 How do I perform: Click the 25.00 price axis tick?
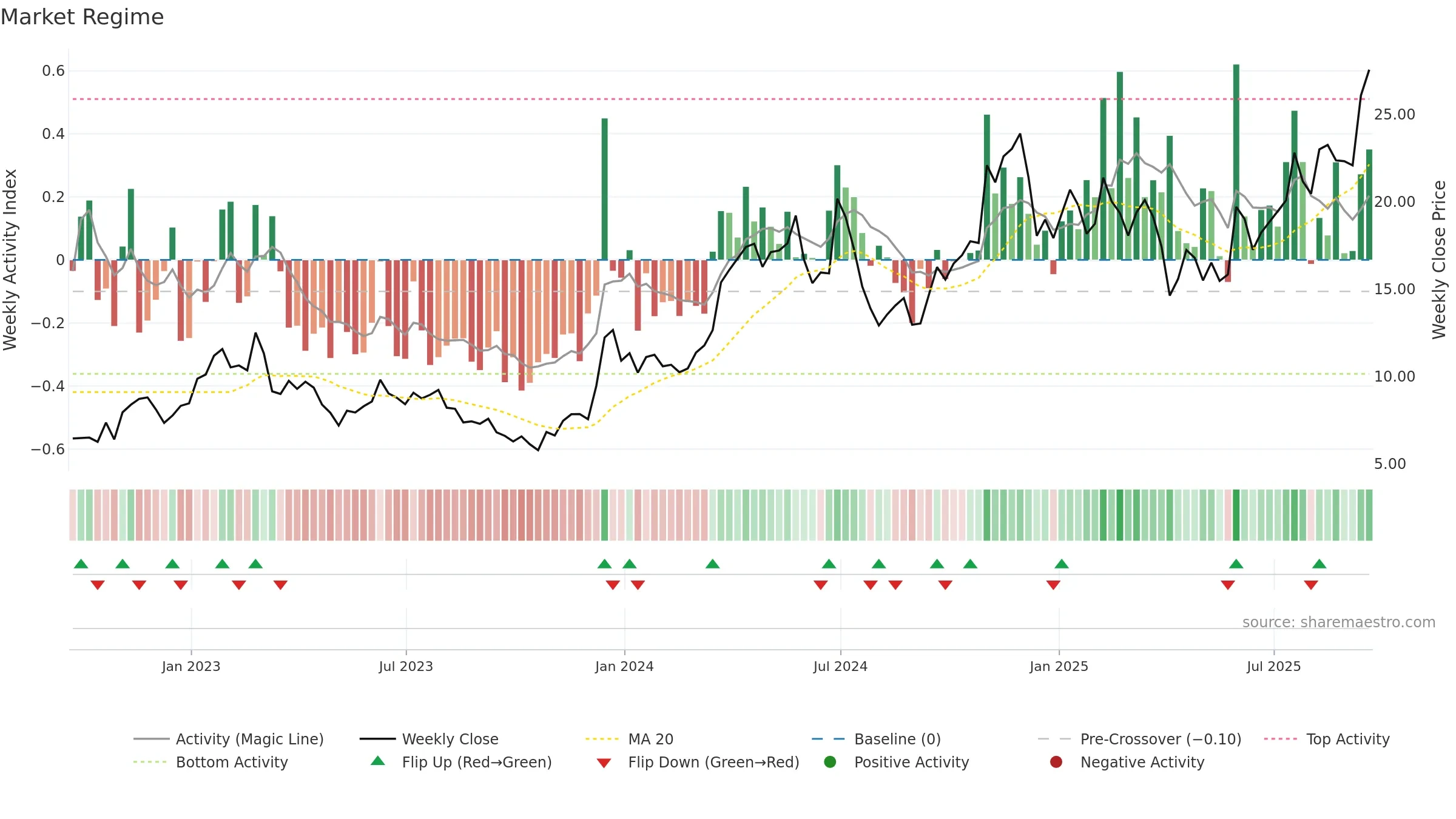click(1395, 114)
